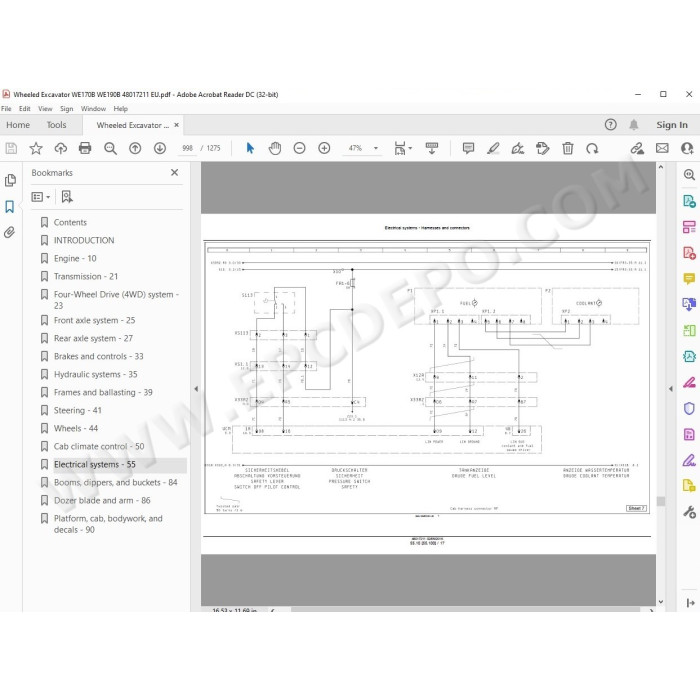This screenshot has height=700, width=700.
Task: Find current bookmark icon
Action: click(67, 197)
